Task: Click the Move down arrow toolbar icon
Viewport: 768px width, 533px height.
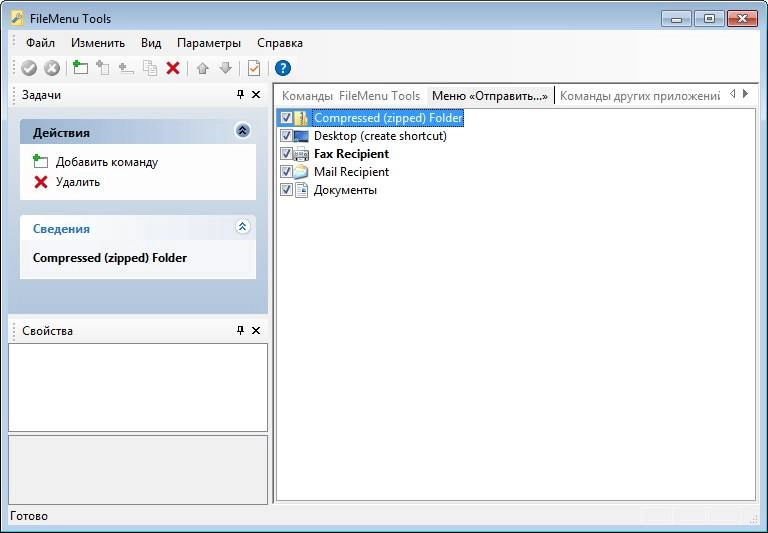Action: [x=225, y=68]
